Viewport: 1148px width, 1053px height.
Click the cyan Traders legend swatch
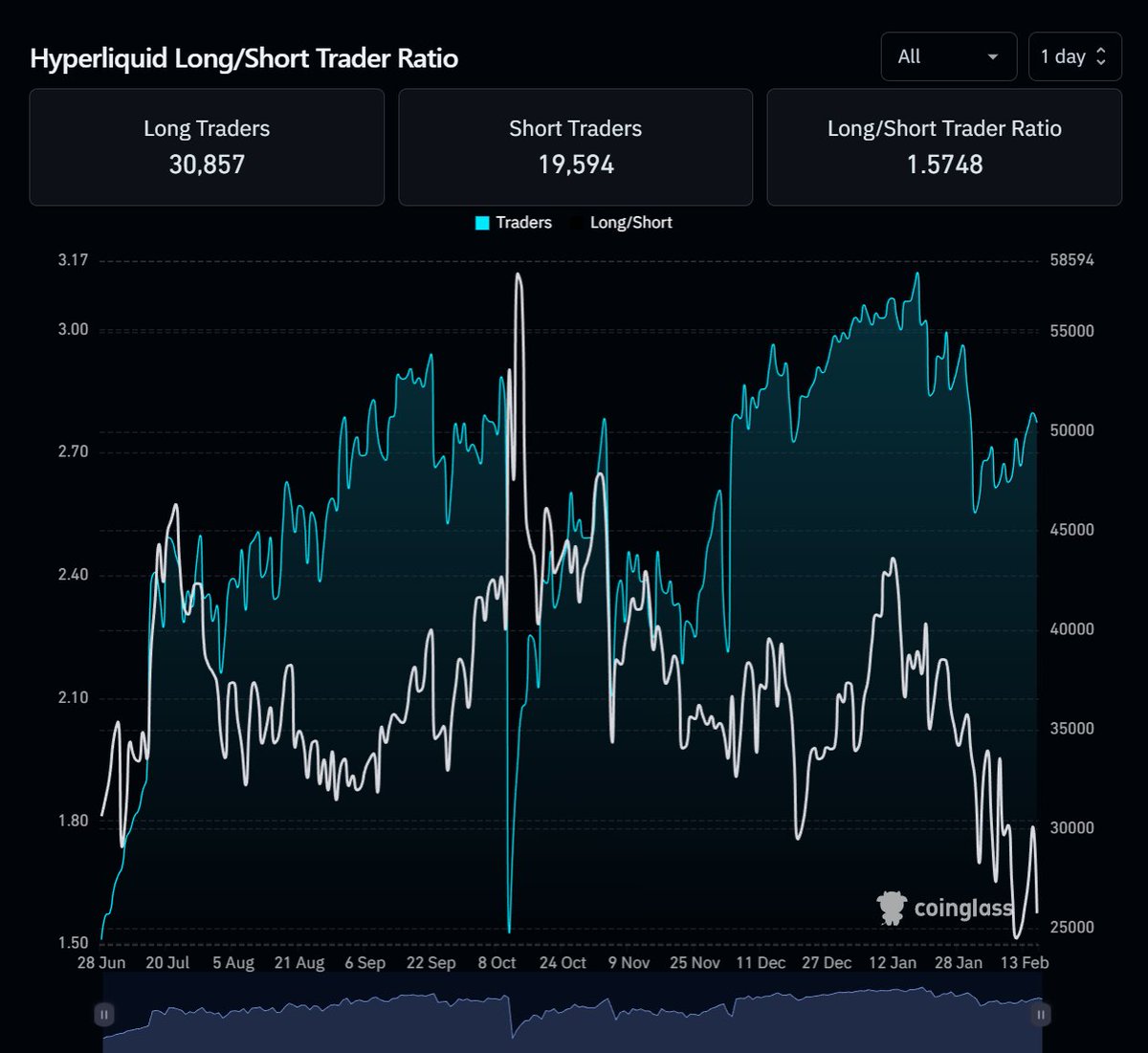point(482,223)
